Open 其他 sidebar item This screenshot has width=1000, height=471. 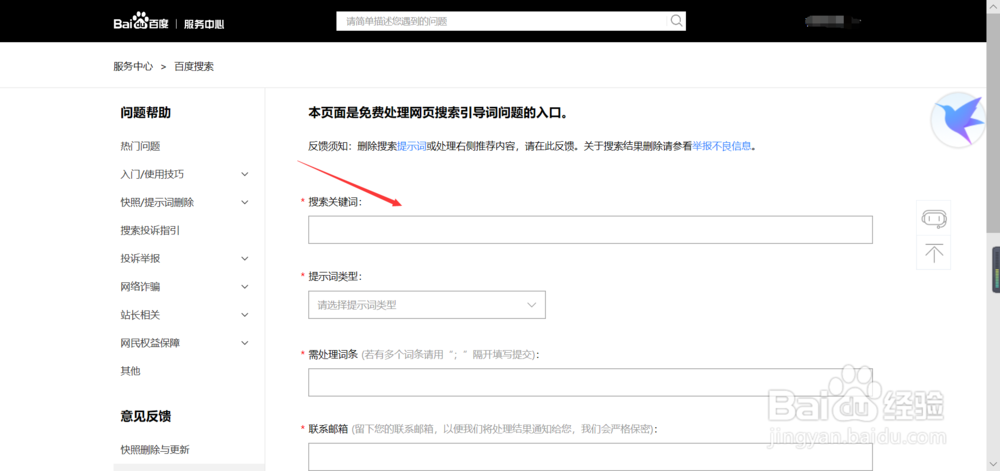point(130,371)
